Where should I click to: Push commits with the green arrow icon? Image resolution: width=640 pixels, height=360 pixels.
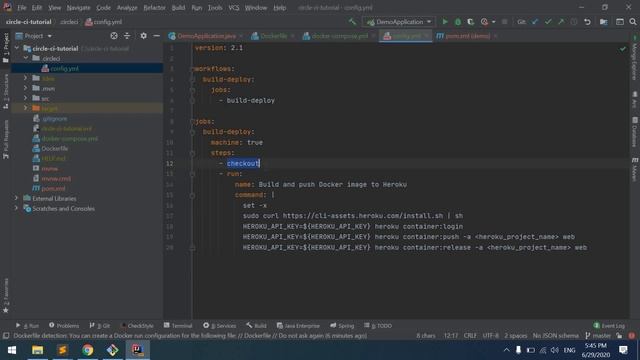coord(561,22)
